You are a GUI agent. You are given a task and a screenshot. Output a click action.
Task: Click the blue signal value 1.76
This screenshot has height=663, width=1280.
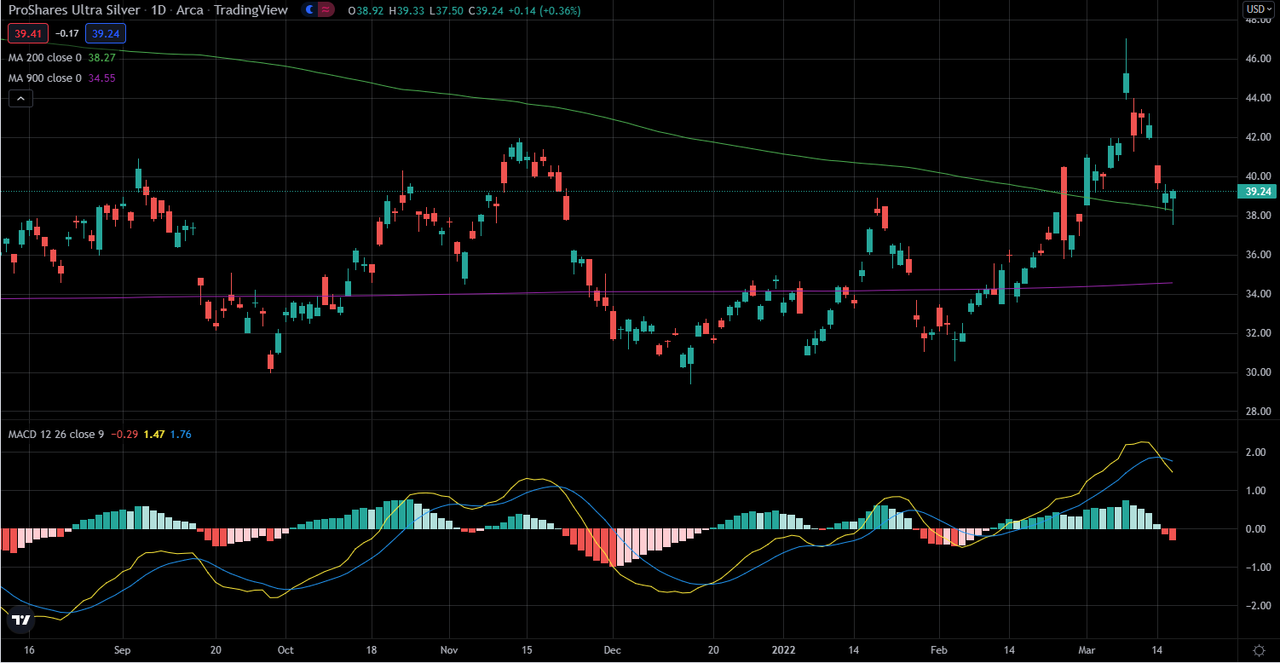180,434
